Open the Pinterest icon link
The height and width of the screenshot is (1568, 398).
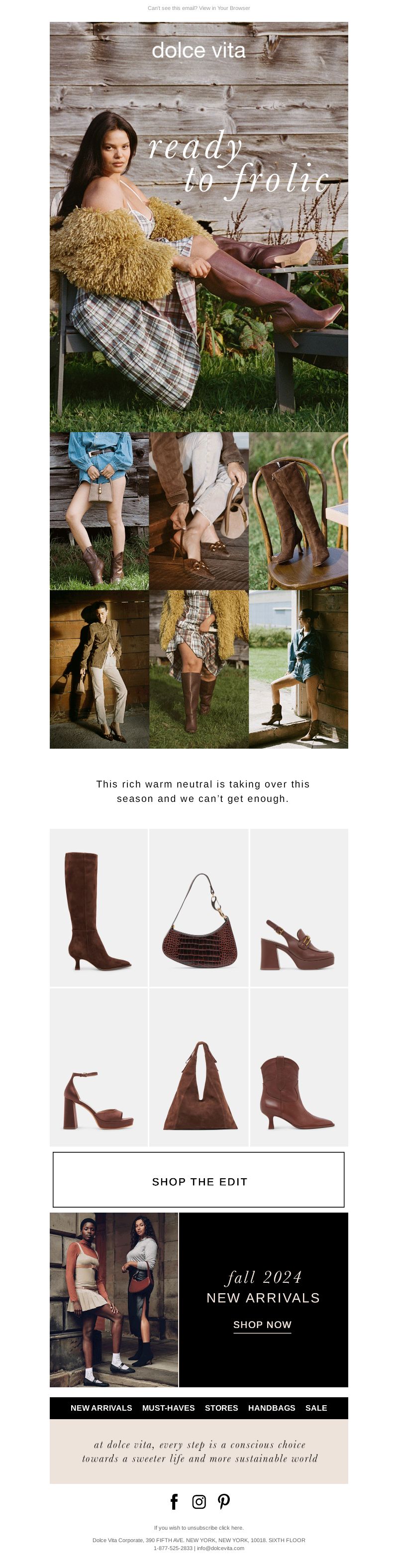pyautogui.click(x=224, y=1502)
